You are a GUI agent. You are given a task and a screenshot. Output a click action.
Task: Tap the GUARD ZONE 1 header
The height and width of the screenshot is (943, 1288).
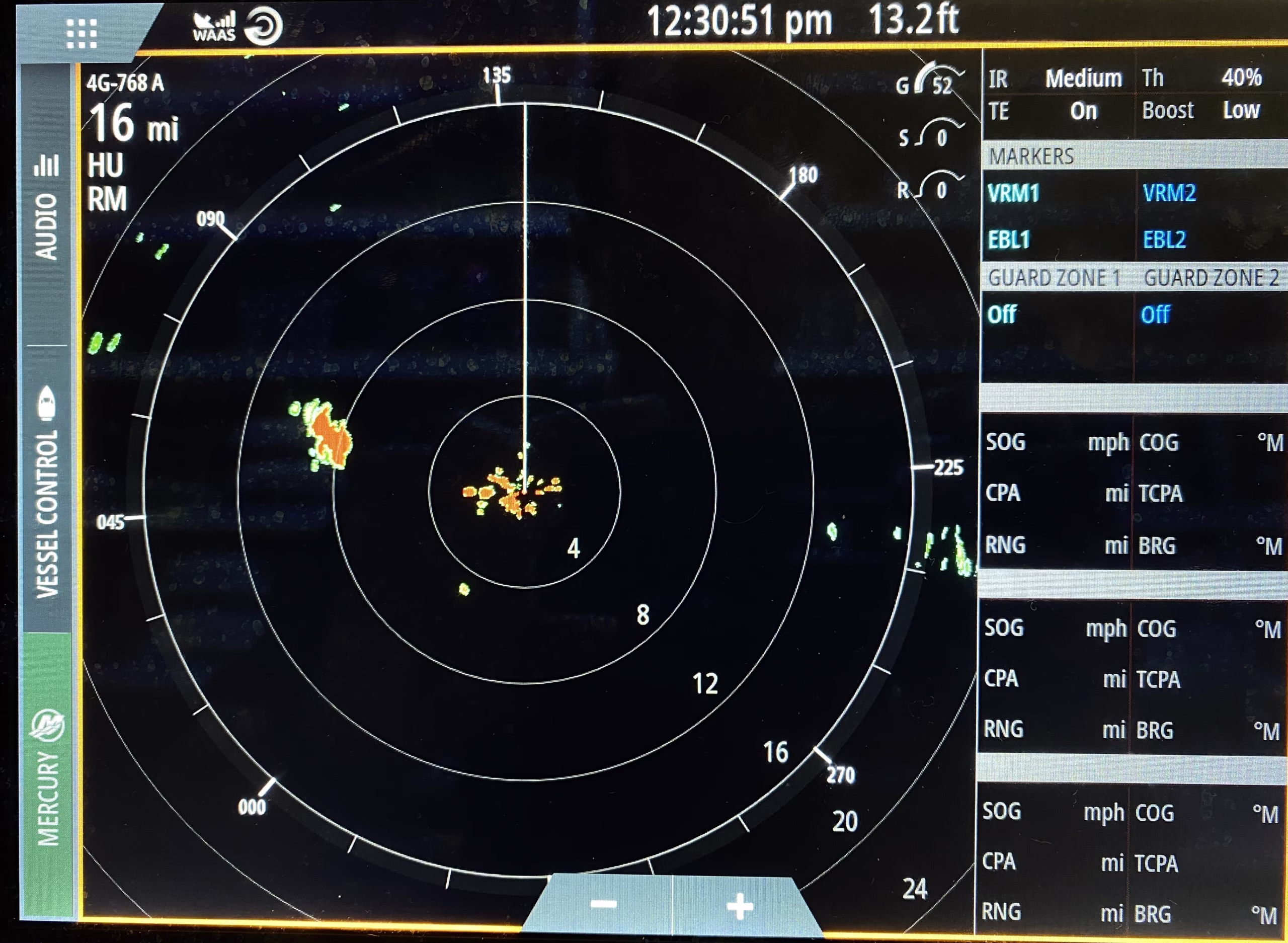click(1054, 277)
